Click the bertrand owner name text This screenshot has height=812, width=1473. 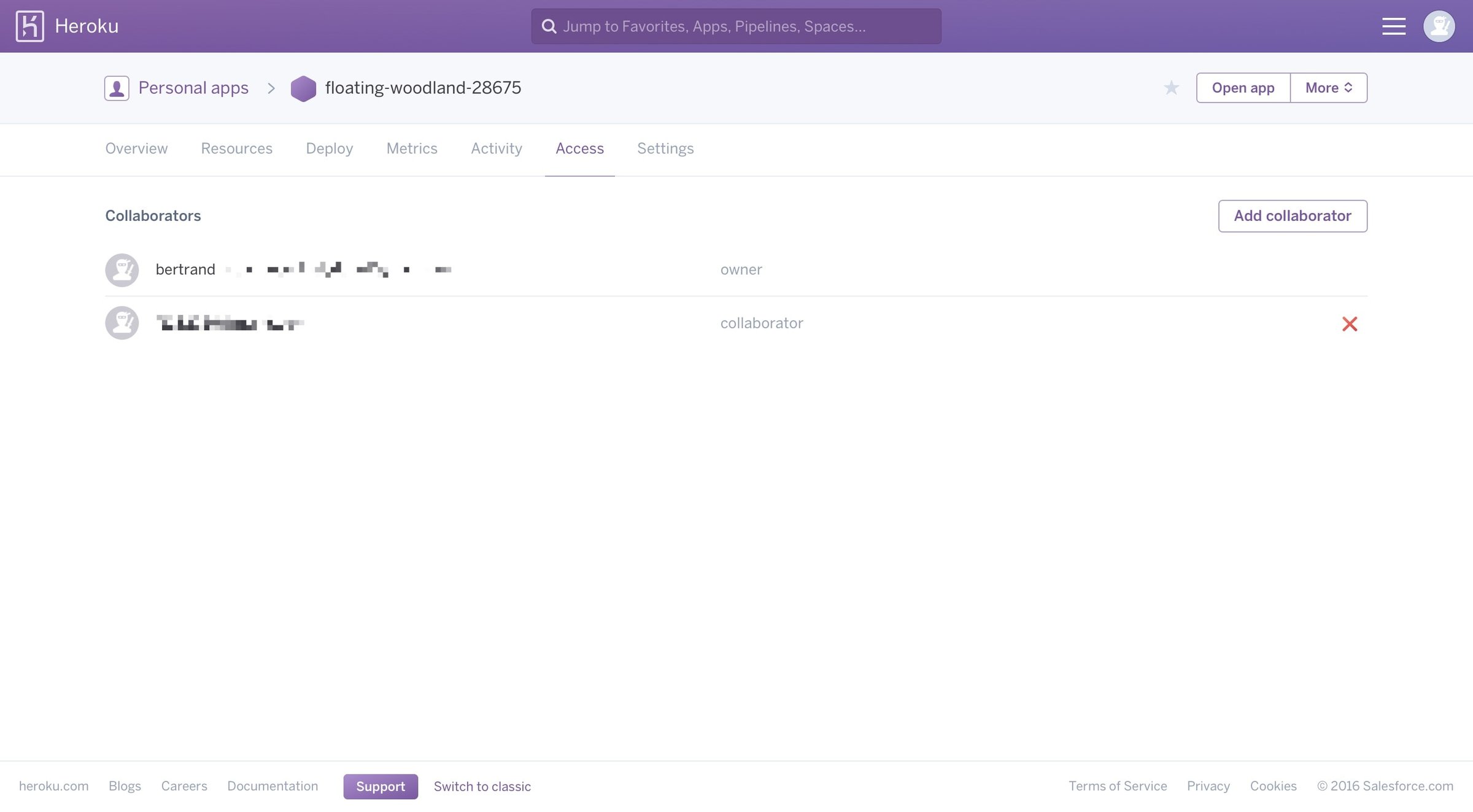[185, 270]
